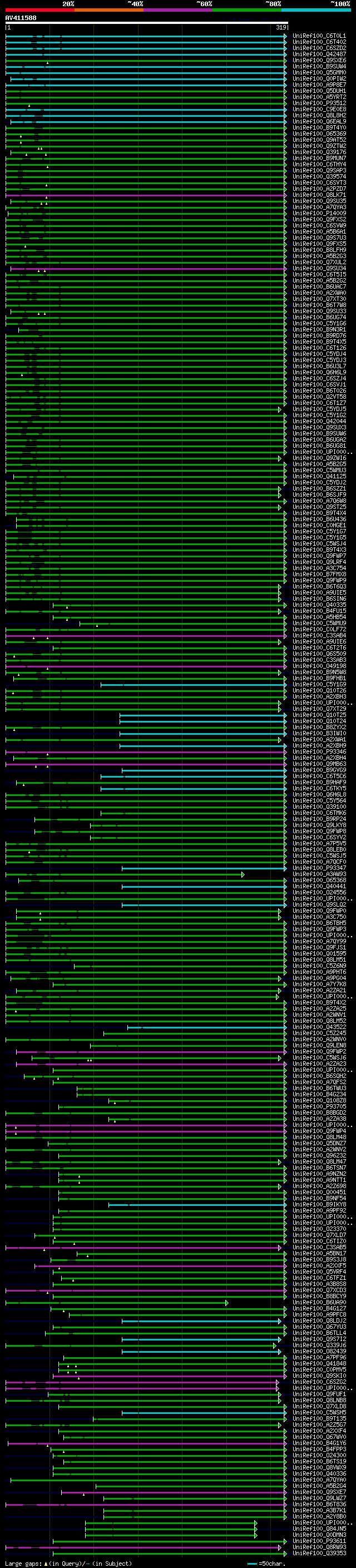The image size is (356, 1568).
Task: Select label UniRef100_Q6H6L8
Action: (x=319, y=794)
